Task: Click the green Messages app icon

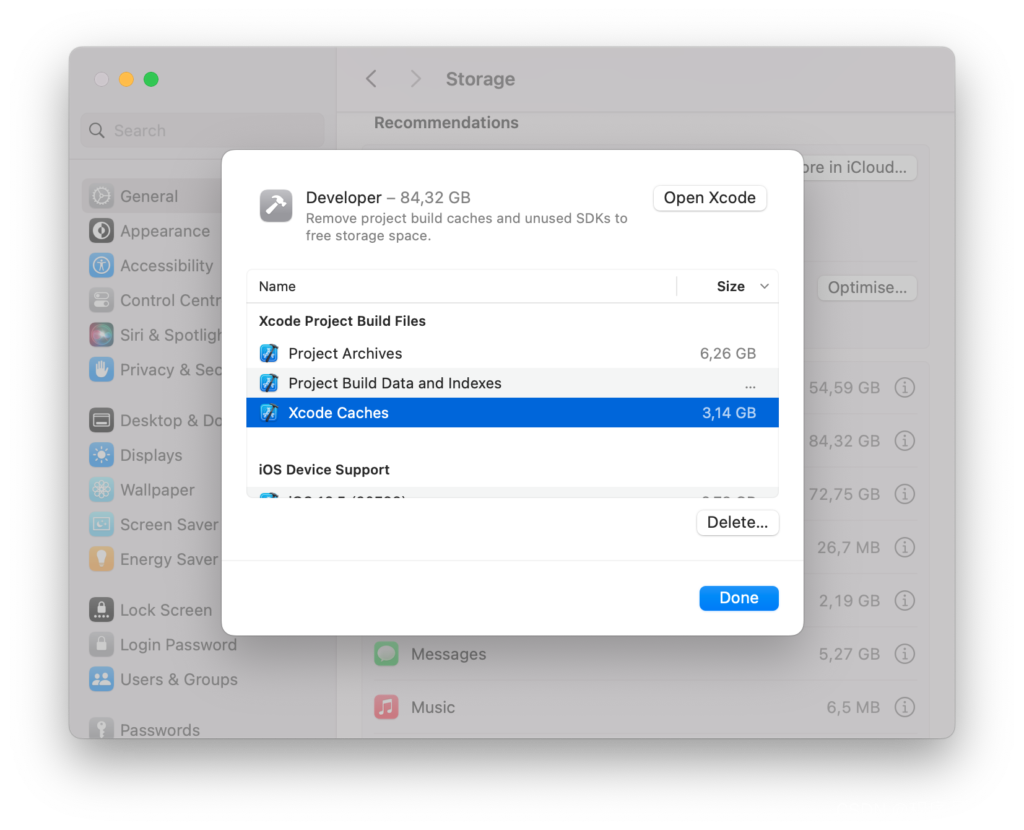Action: click(386, 654)
